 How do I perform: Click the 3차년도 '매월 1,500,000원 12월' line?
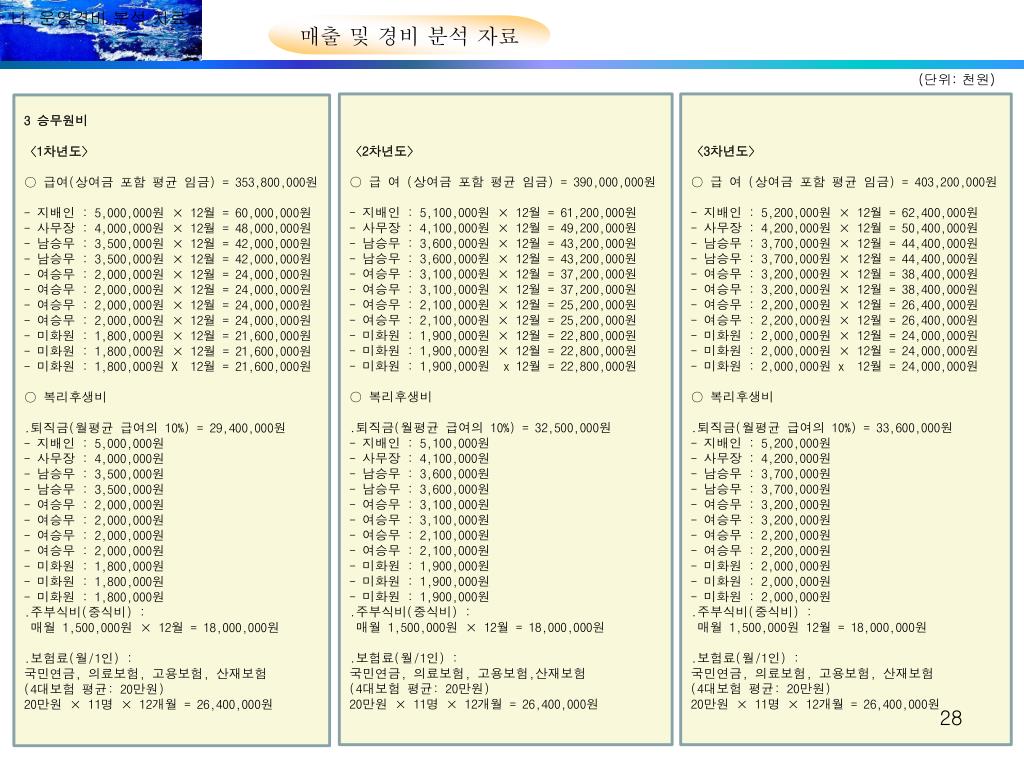point(812,628)
